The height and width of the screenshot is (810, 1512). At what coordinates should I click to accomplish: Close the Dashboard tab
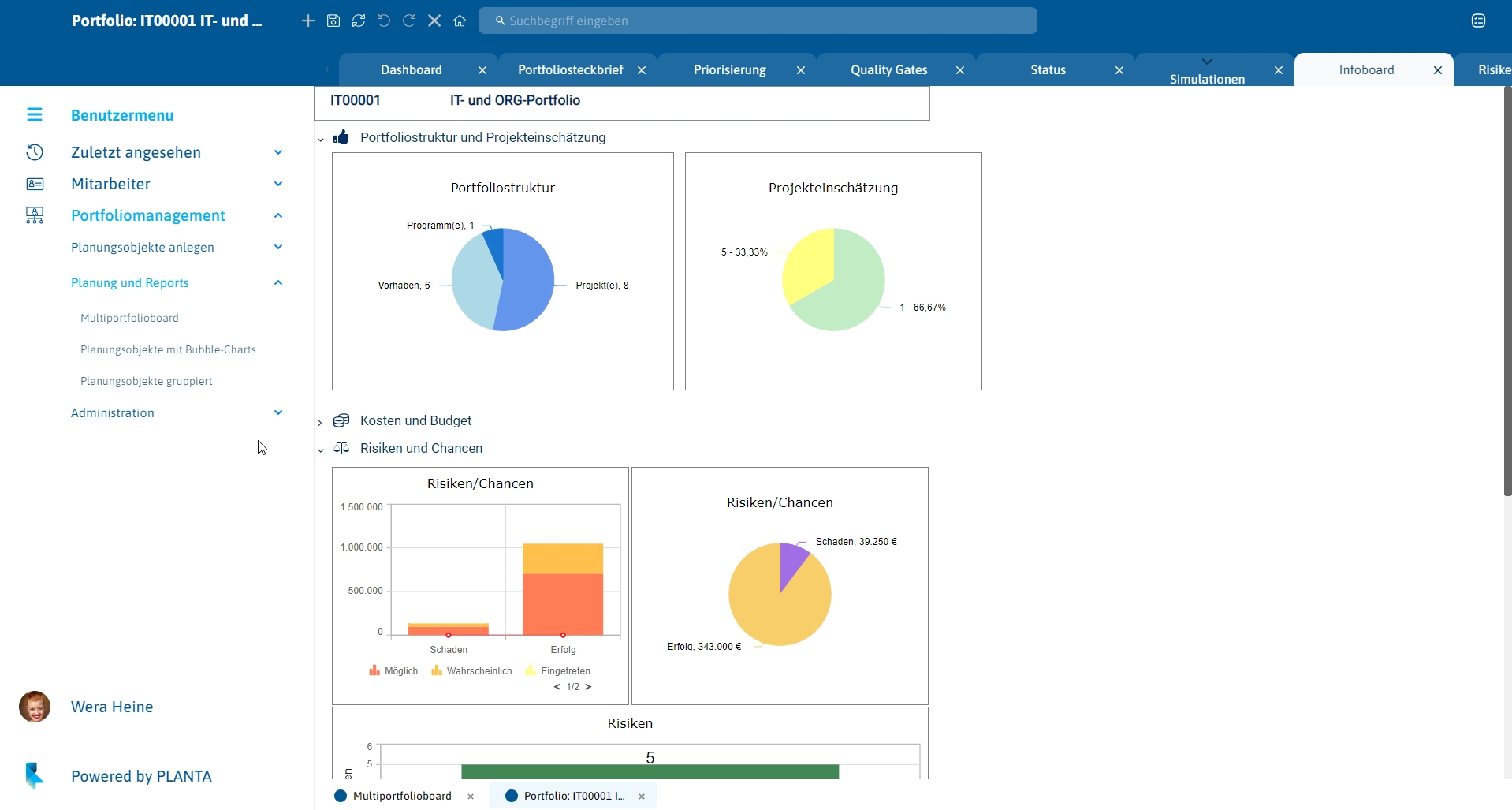pyautogui.click(x=482, y=70)
